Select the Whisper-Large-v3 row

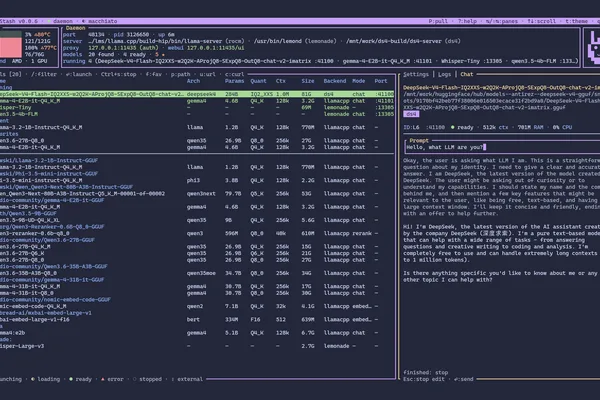tap(197, 346)
